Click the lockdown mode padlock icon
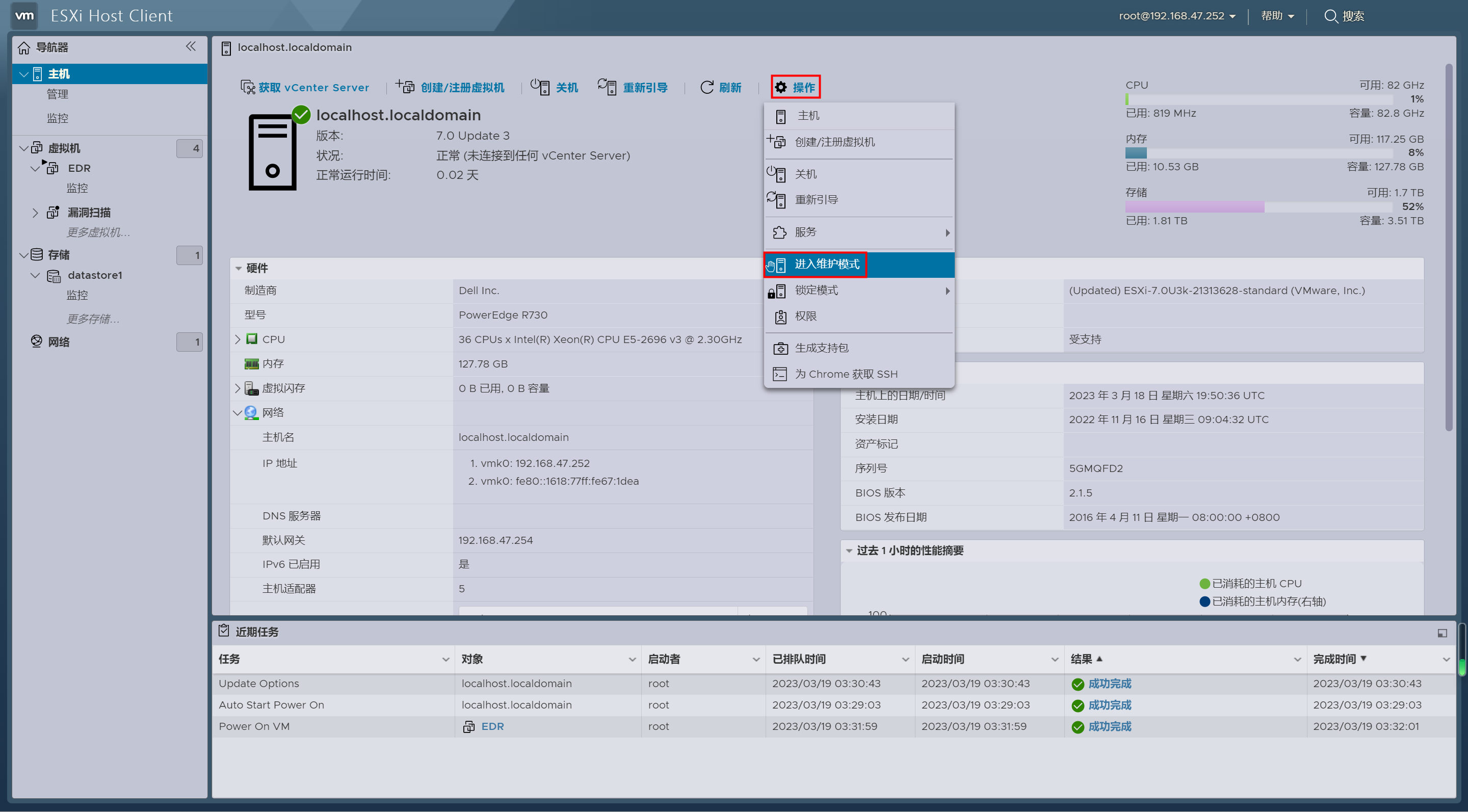Viewport: 1468px width, 812px height. click(777, 291)
